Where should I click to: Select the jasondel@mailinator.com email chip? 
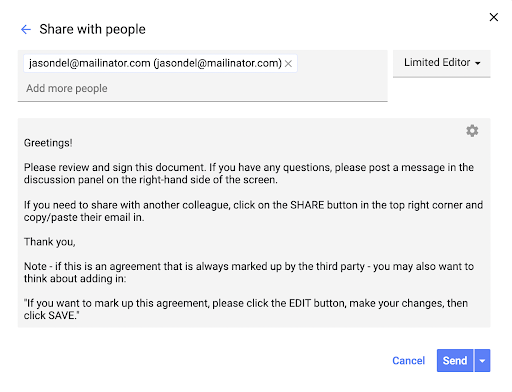pos(155,63)
